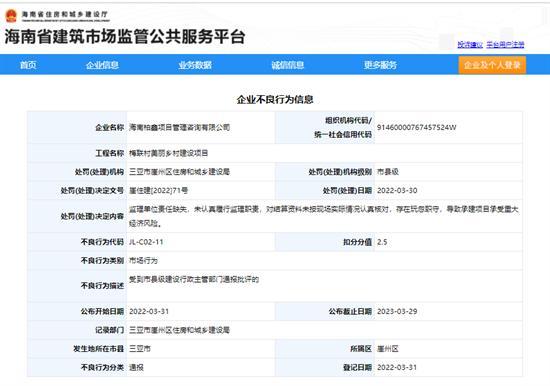Open the 业务数据 navigation menu

click(195, 65)
